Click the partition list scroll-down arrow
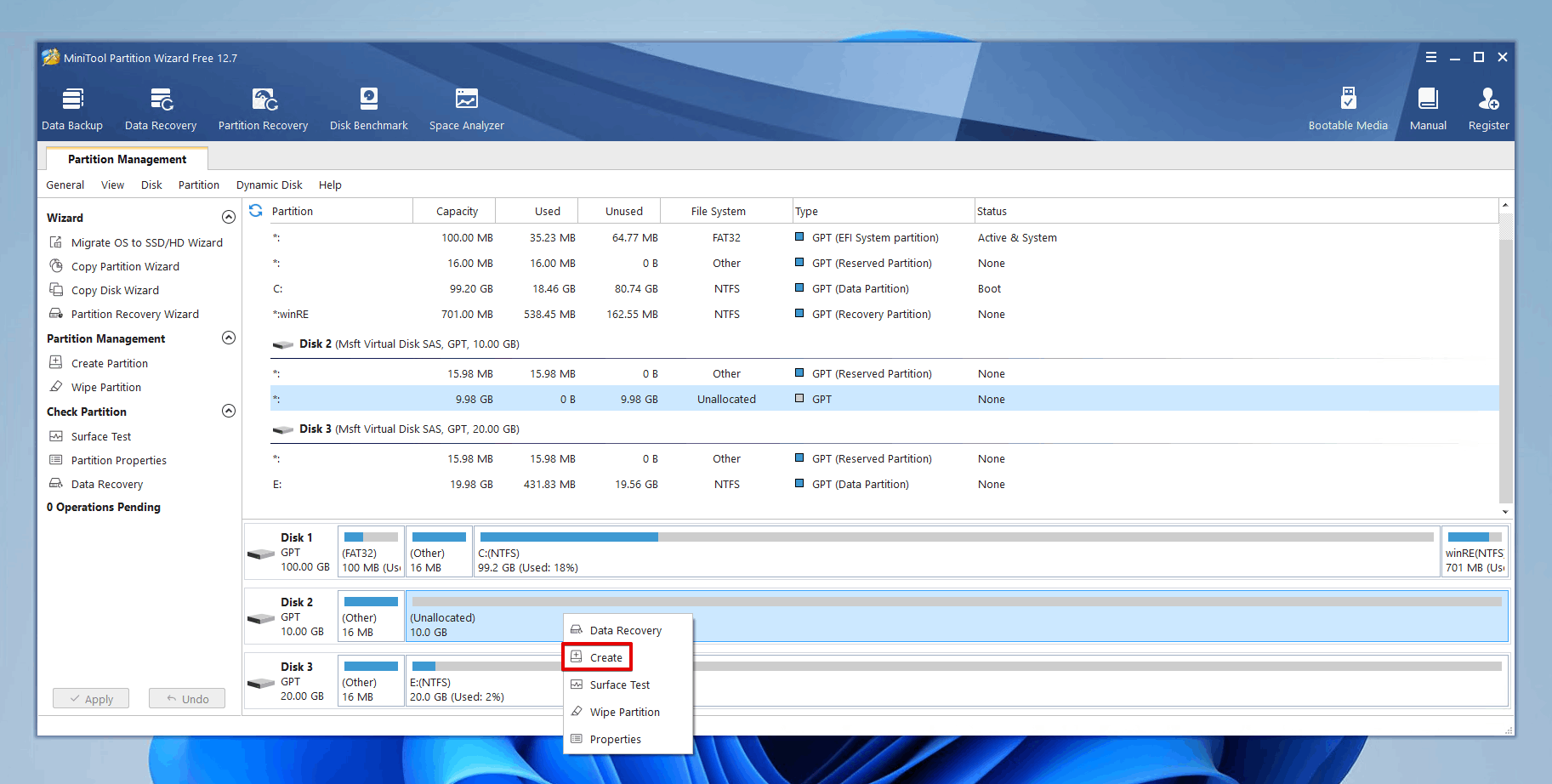The image size is (1552, 784). pyautogui.click(x=1505, y=511)
